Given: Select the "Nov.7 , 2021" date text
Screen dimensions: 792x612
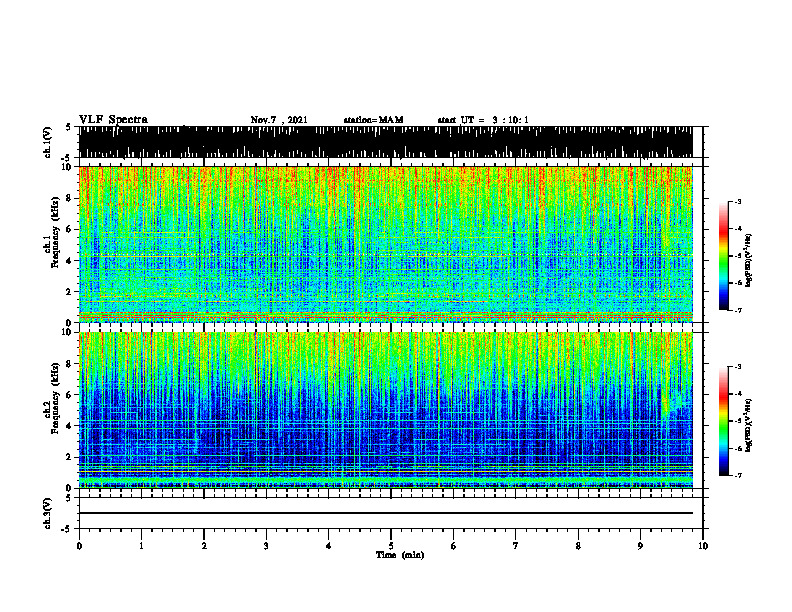Looking at the screenshot, I should [x=279, y=120].
